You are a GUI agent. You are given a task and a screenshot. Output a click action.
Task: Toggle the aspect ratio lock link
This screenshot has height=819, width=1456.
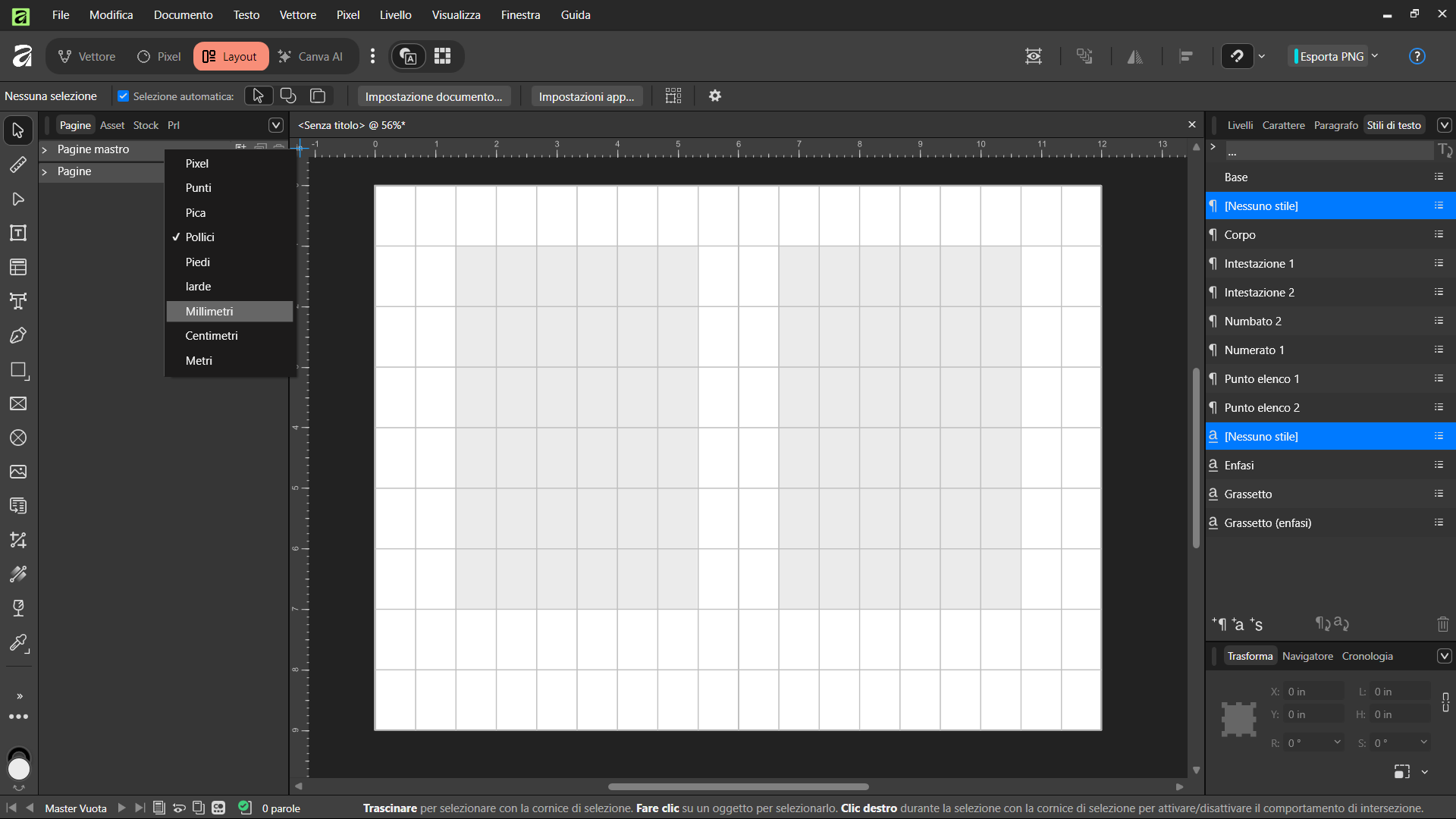coord(1445,702)
